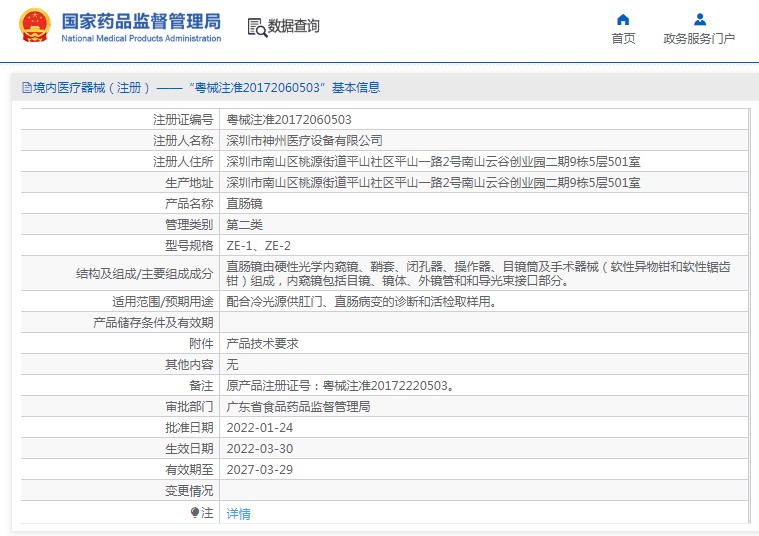Click the 管理类别 label
Viewport: 759px width, 536px height.
[189, 225]
